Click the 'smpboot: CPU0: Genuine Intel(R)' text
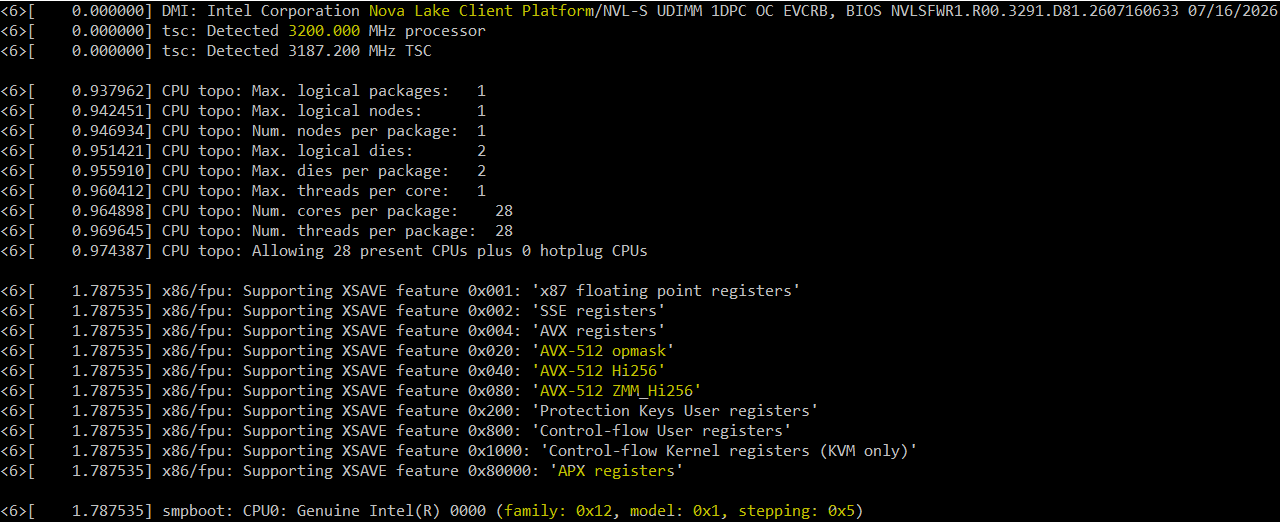The width and height of the screenshot is (1280, 523). click(301, 511)
